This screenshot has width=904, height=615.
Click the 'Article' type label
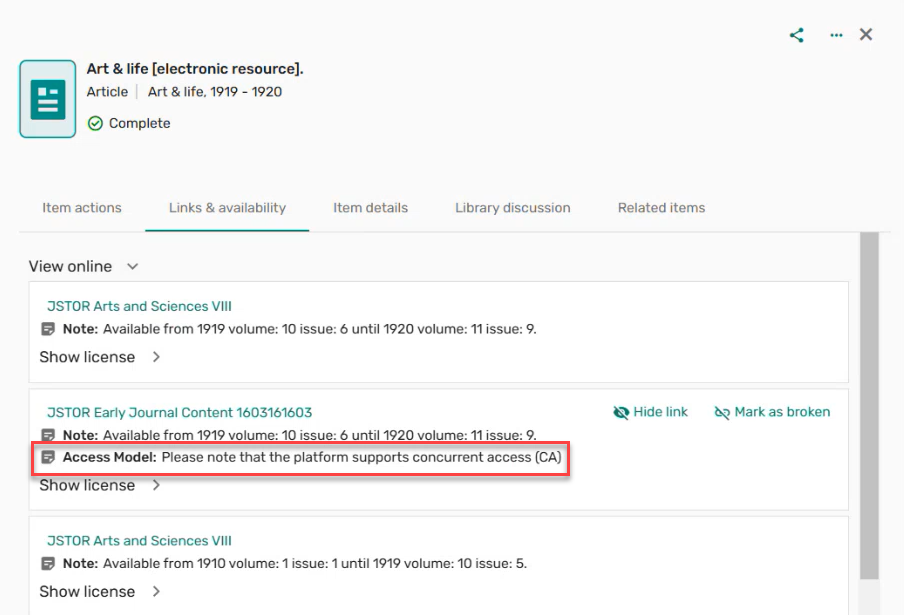(107, 92)
